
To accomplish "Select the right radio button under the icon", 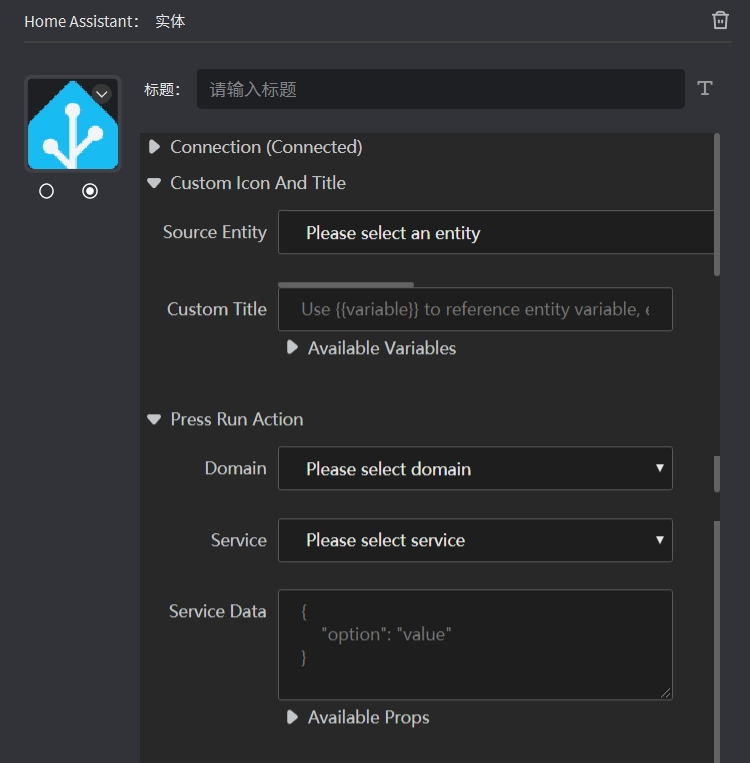I will pos(90,191).
